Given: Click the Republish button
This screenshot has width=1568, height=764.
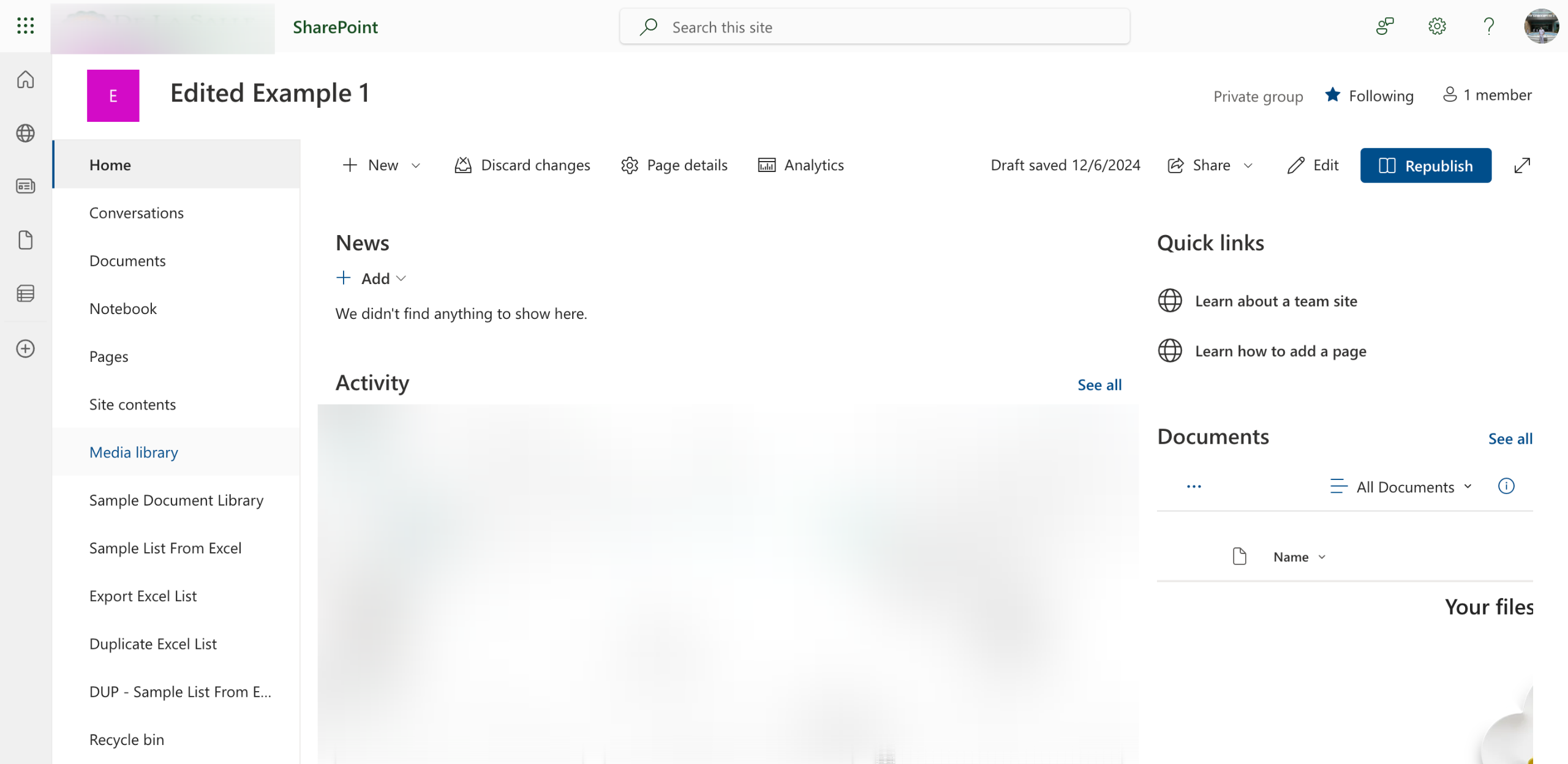Looking at the screenshot, I should click(1425, 165).
